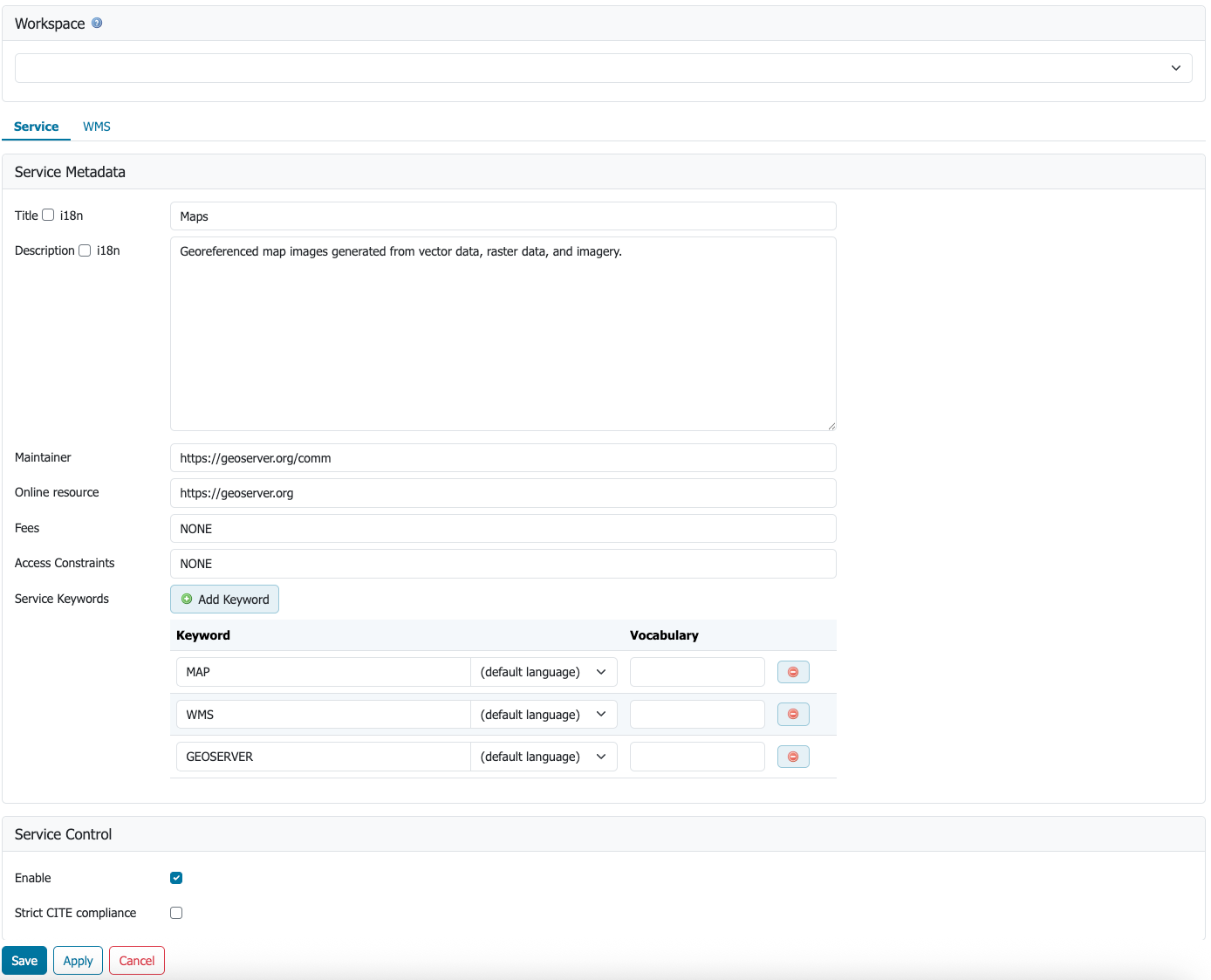The image size is (1211, 980).
Task: Click the Service Keywords label
Action: click(x=62, y=599)
